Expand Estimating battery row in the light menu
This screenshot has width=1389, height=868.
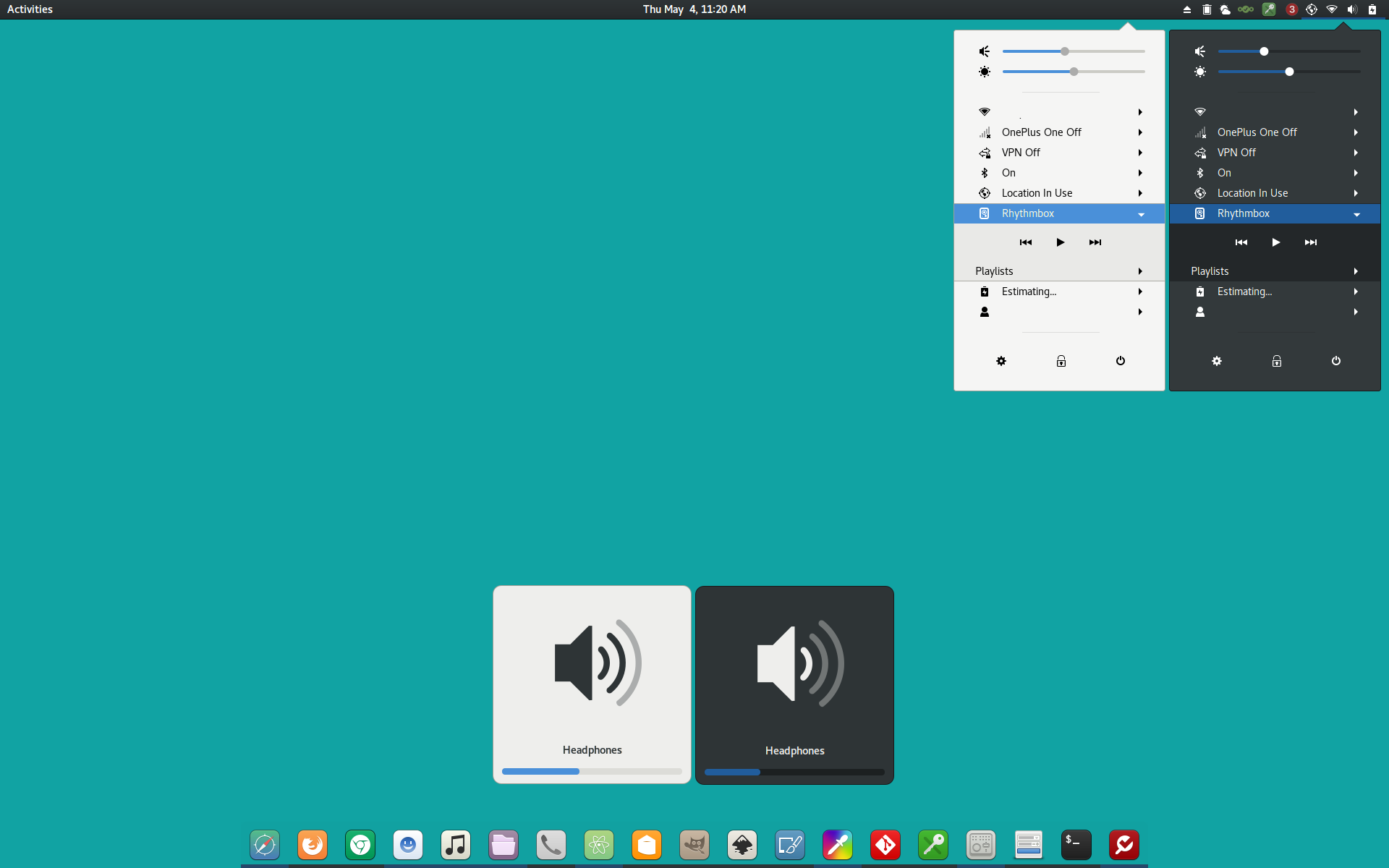coord(1059,292)
